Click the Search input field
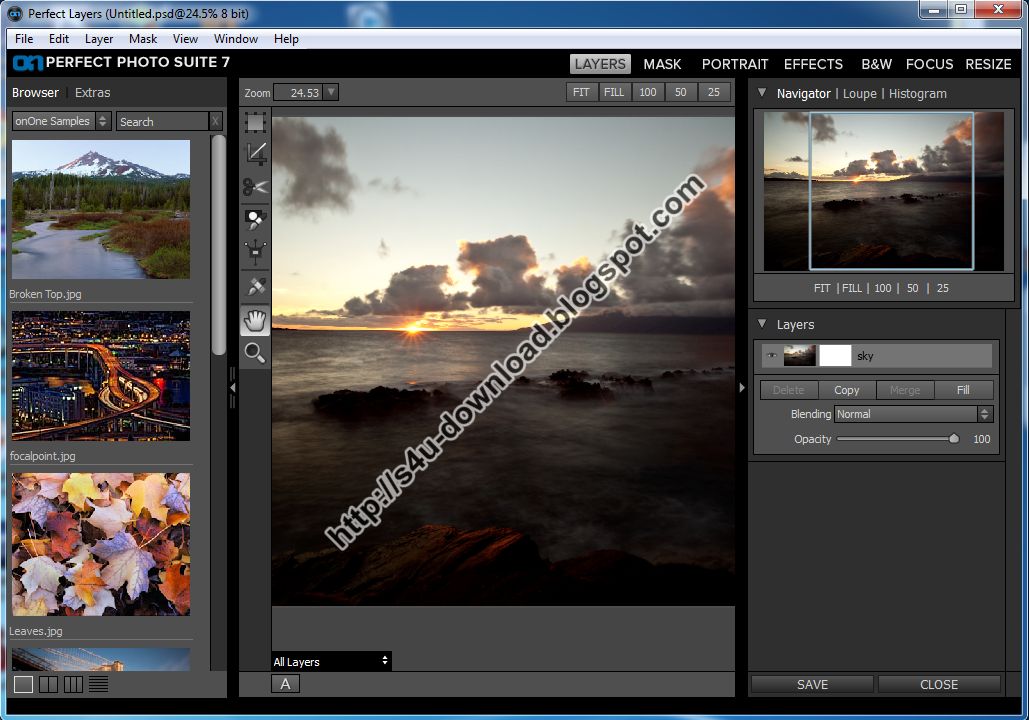The image size is (1029, 720). coord(163,121)
